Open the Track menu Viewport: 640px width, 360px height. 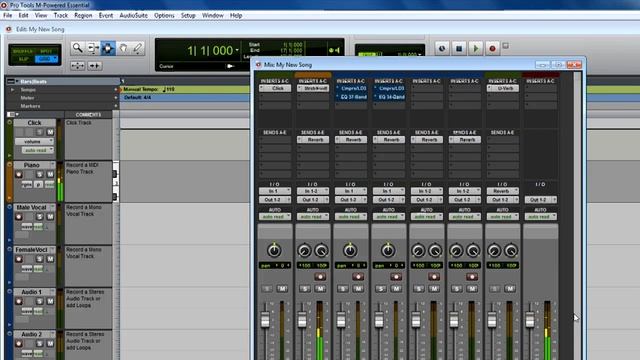(x=61, y=16)
